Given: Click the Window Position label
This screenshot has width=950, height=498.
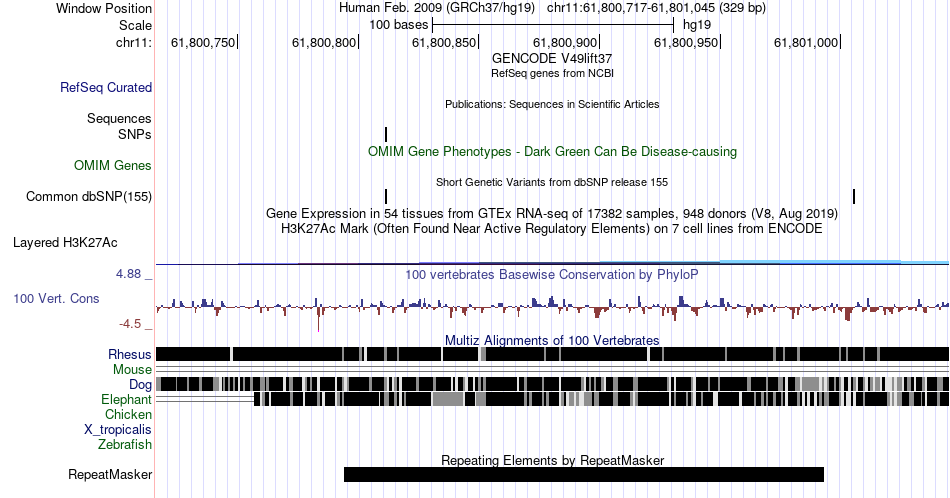Looking at the screenshot, I should coord(104,8).
